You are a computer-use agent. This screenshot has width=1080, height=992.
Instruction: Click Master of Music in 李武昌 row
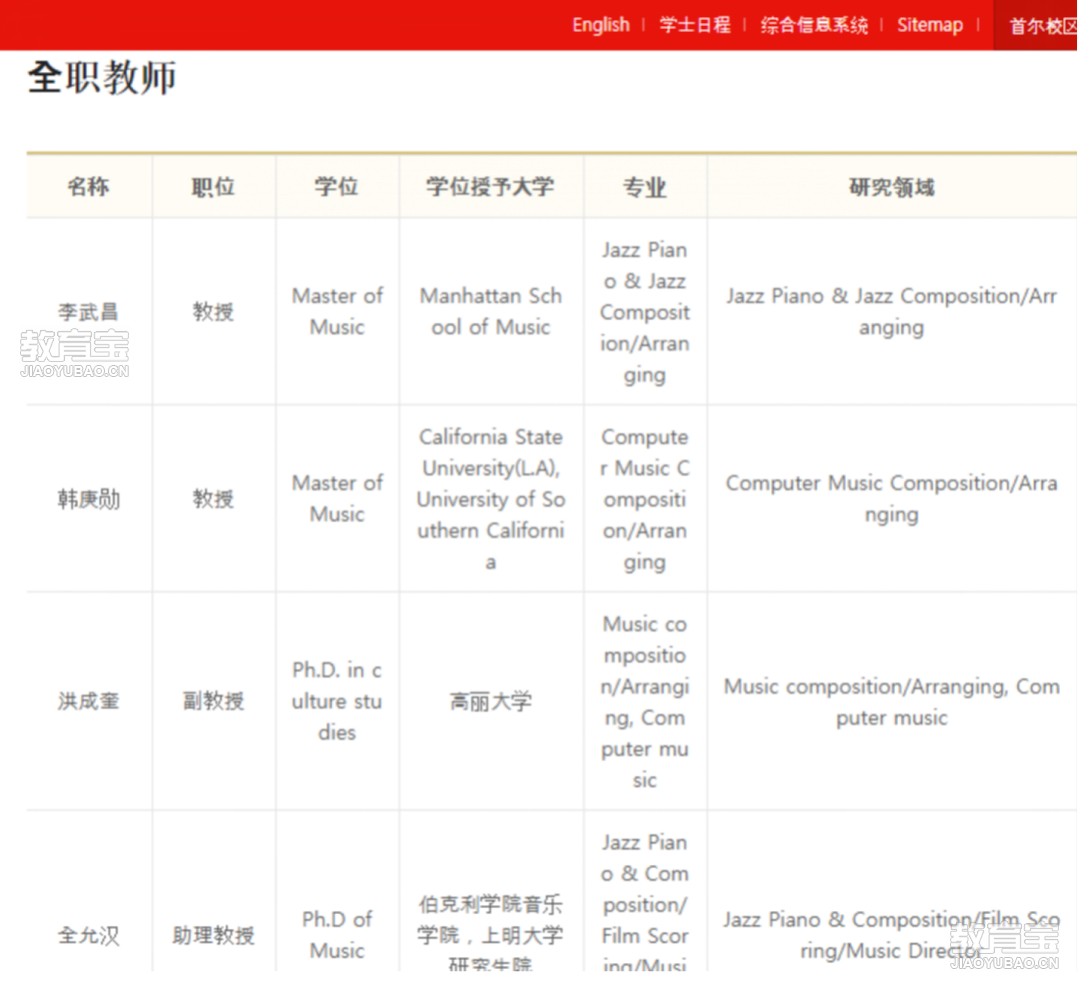tap(338, 311)
